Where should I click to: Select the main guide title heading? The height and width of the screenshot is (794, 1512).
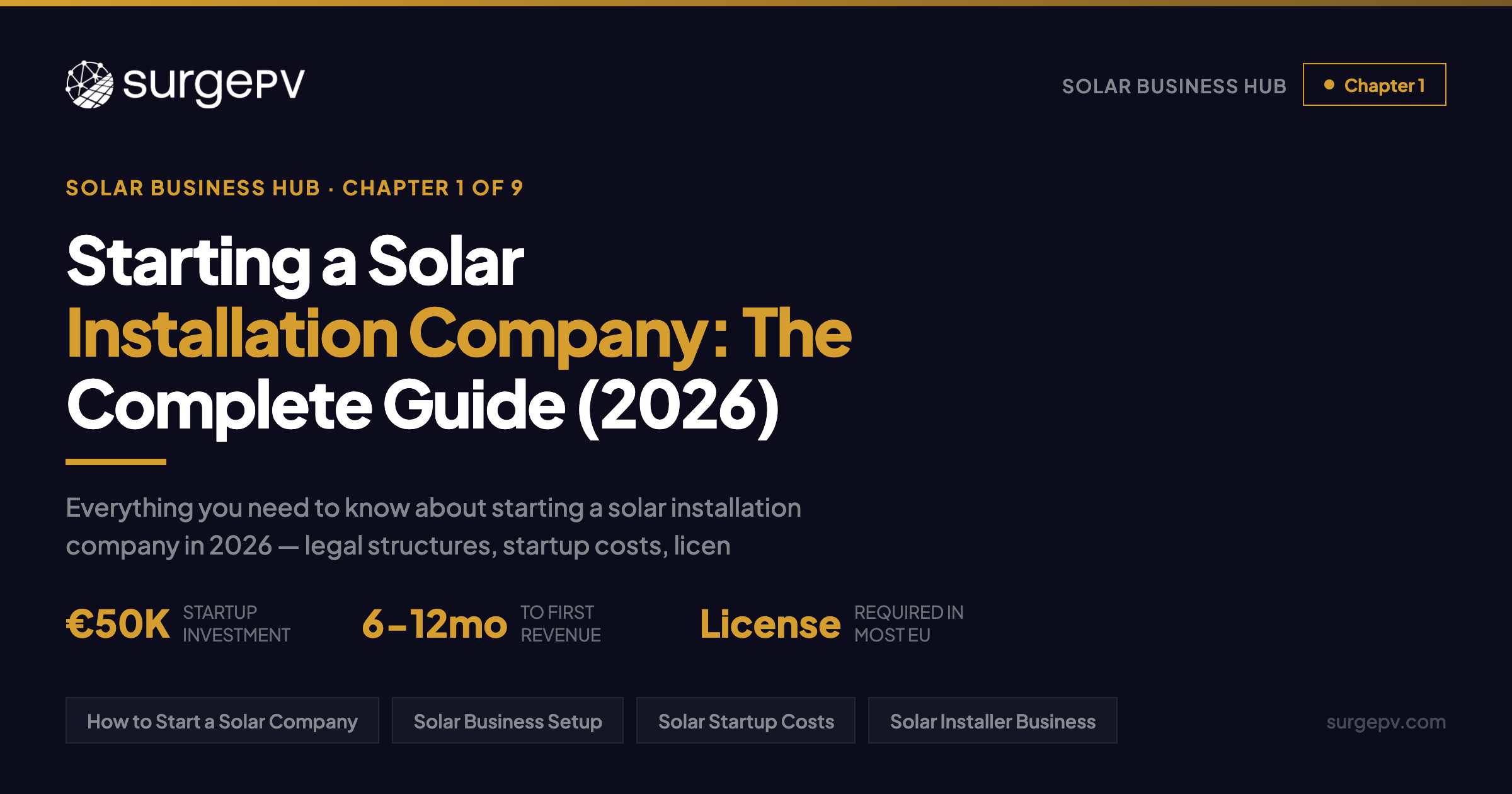459,331
